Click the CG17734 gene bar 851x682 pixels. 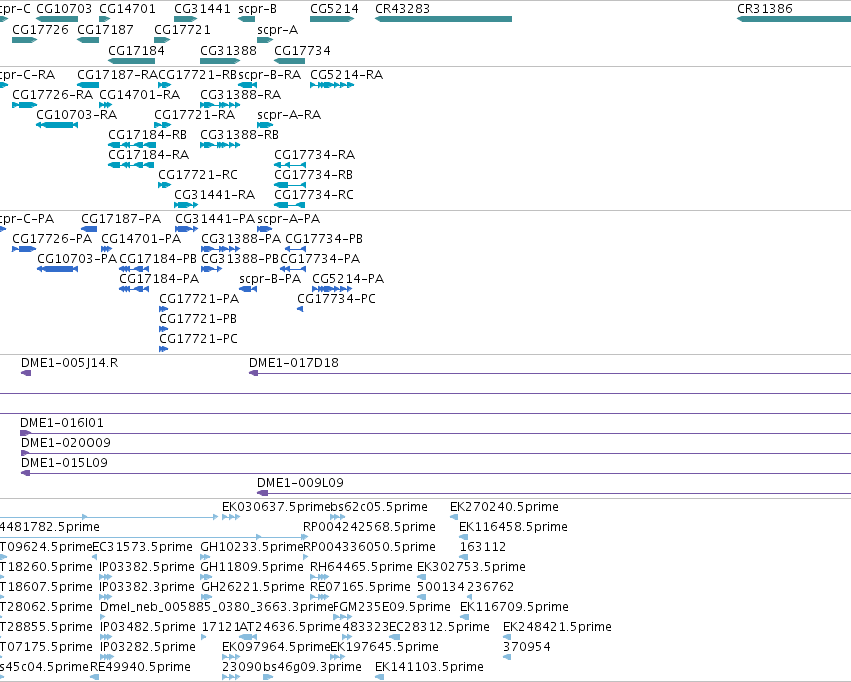pyautogui.click(x=290, y=61)
